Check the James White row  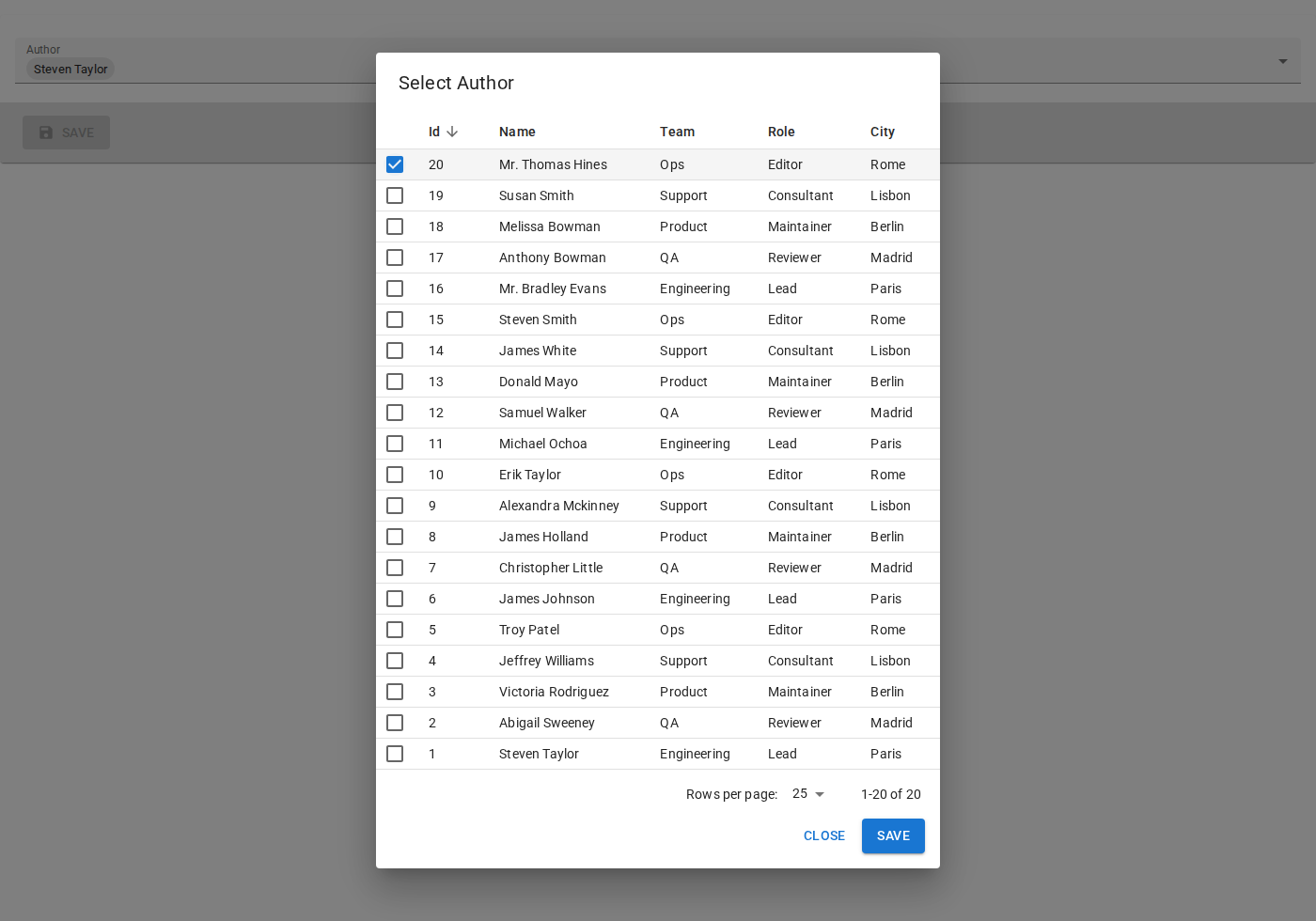[395, 351]
